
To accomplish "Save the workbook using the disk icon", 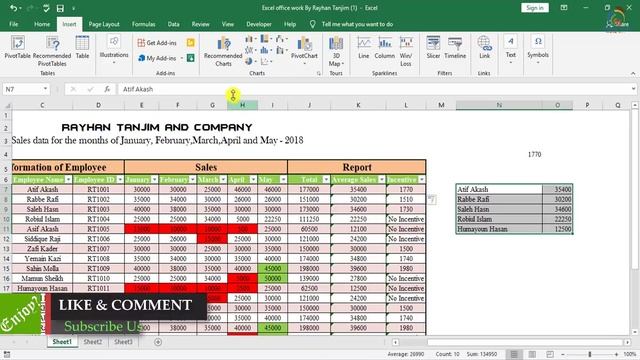I will 60,8.
